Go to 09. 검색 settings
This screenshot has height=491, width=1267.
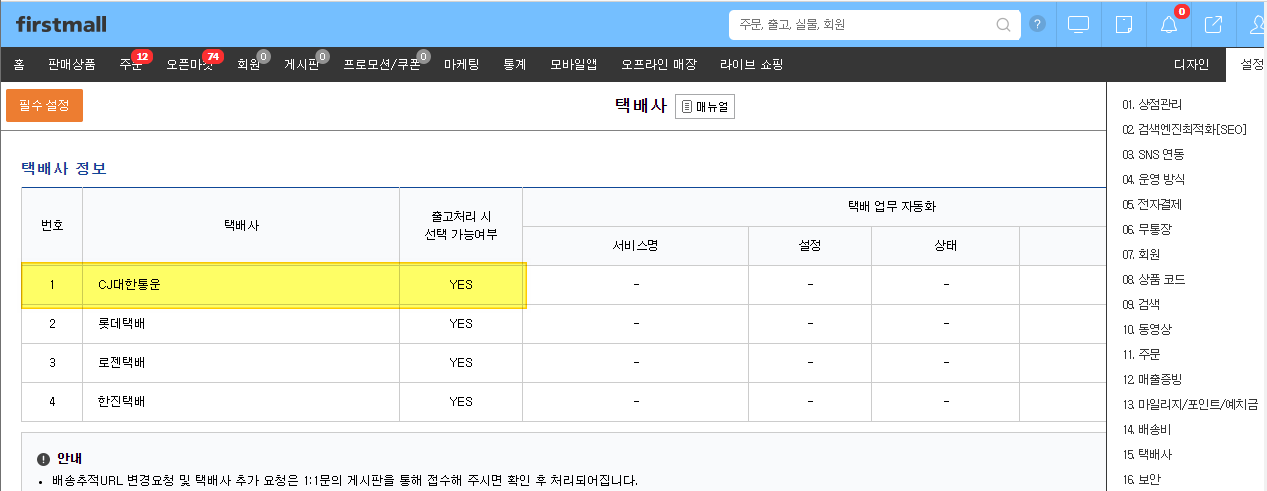pos(1141,304)
